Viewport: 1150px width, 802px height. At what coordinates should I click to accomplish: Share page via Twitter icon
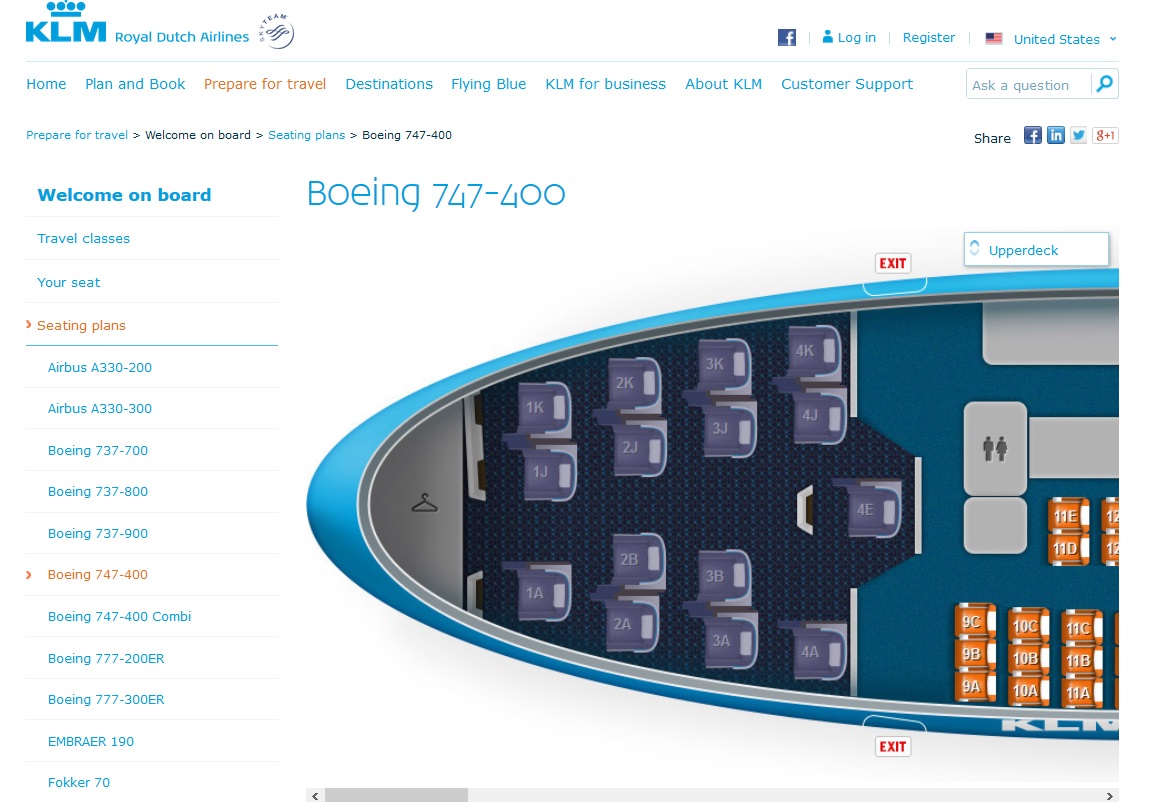[x=1078, y=136]
